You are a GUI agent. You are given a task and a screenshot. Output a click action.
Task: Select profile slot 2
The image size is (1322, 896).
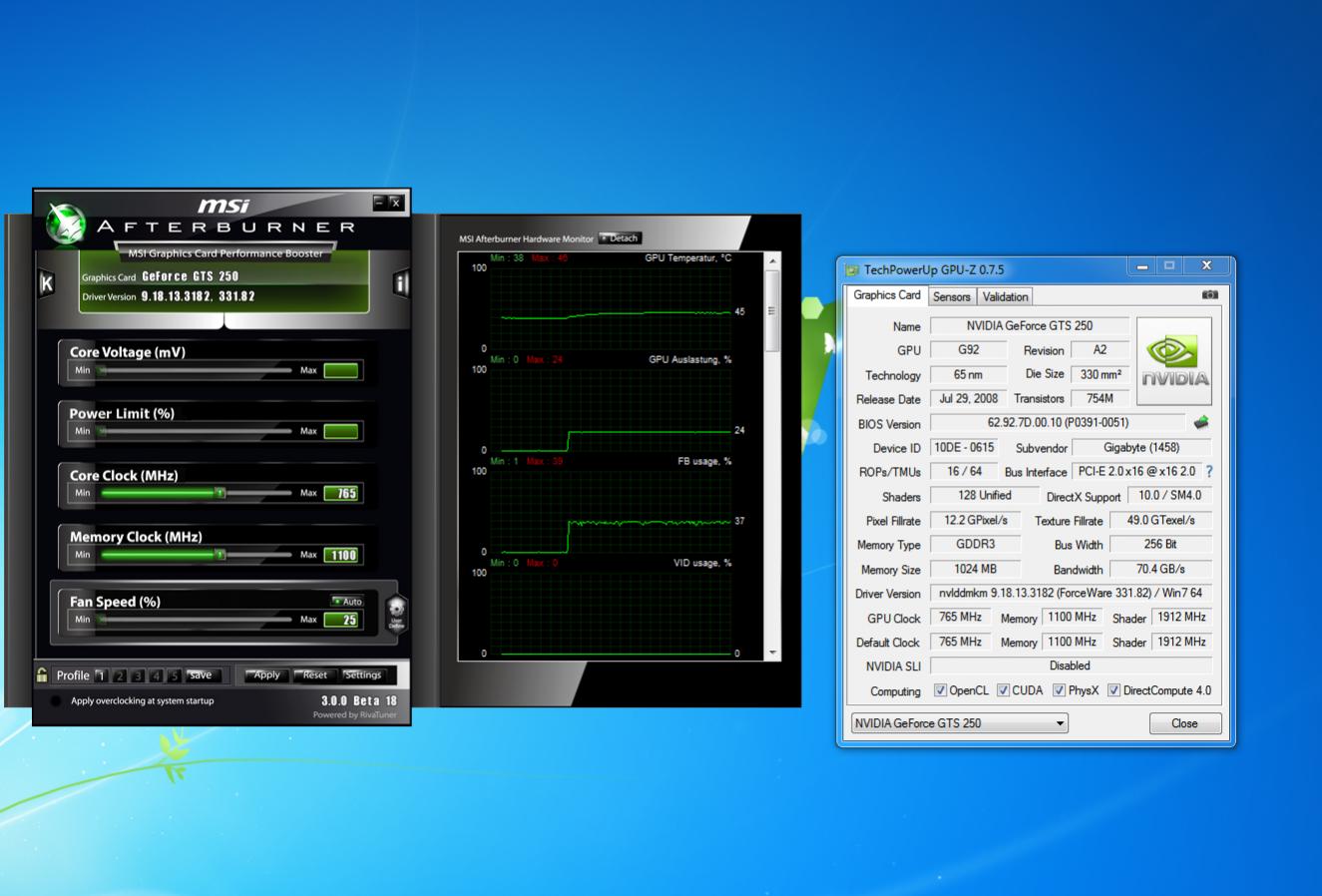click(x=119, y=675)
